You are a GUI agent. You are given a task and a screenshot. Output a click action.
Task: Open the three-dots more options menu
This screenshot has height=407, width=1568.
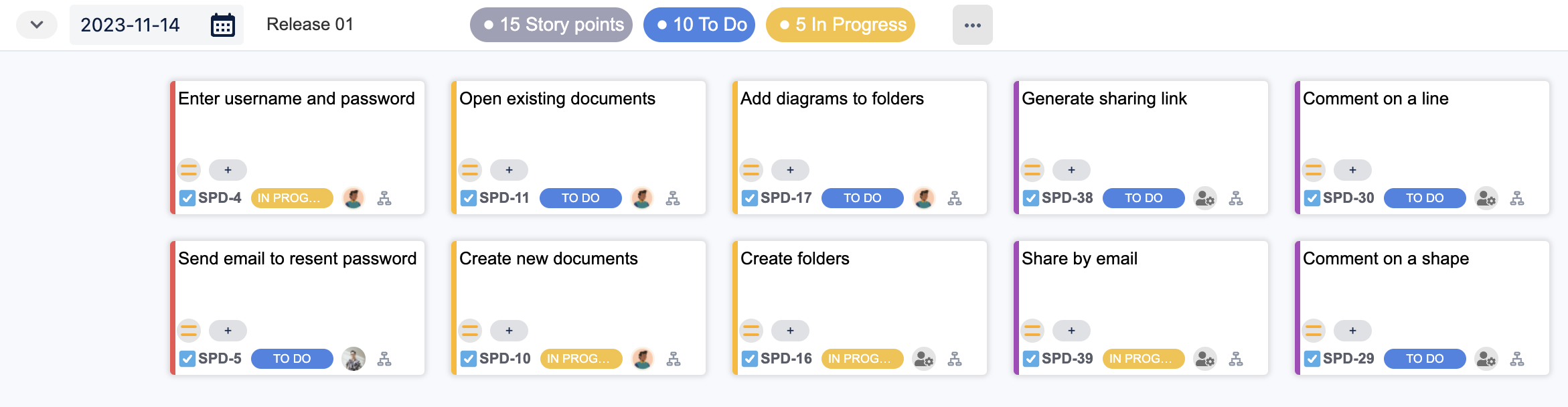(x=973, y=25)
